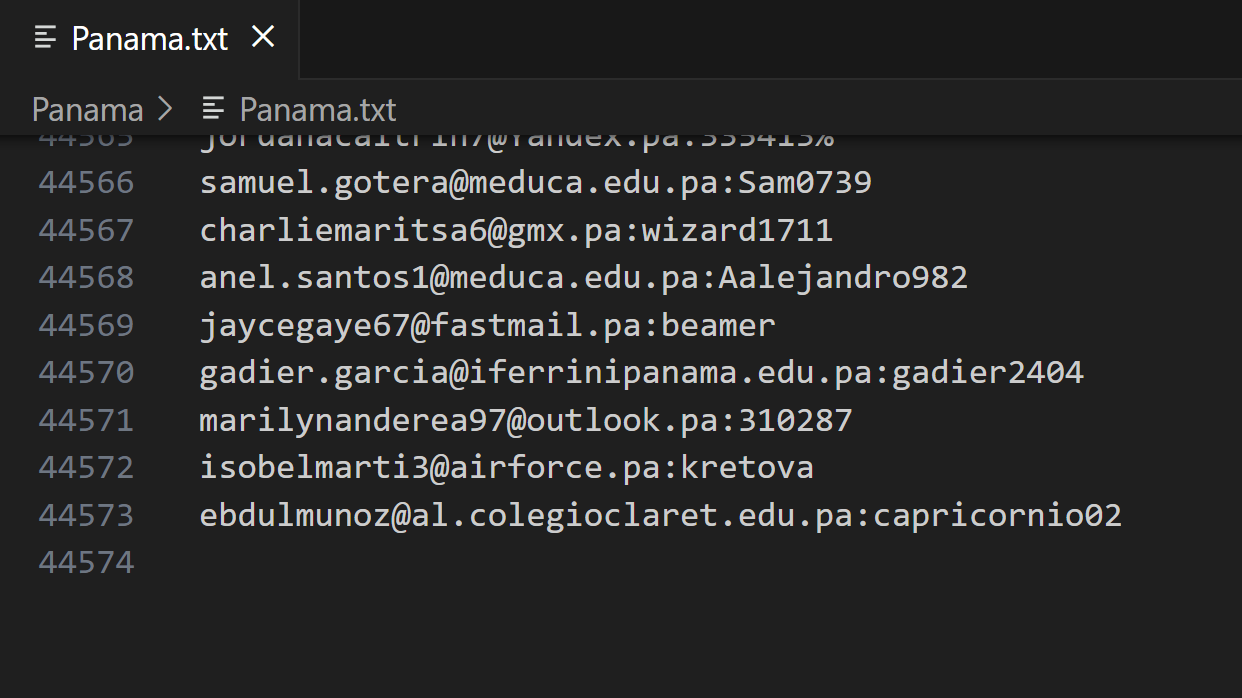Screen dimensions: 1242x698
Task: Close the Panama.txt editor tab
Action: tap(263, 38)
